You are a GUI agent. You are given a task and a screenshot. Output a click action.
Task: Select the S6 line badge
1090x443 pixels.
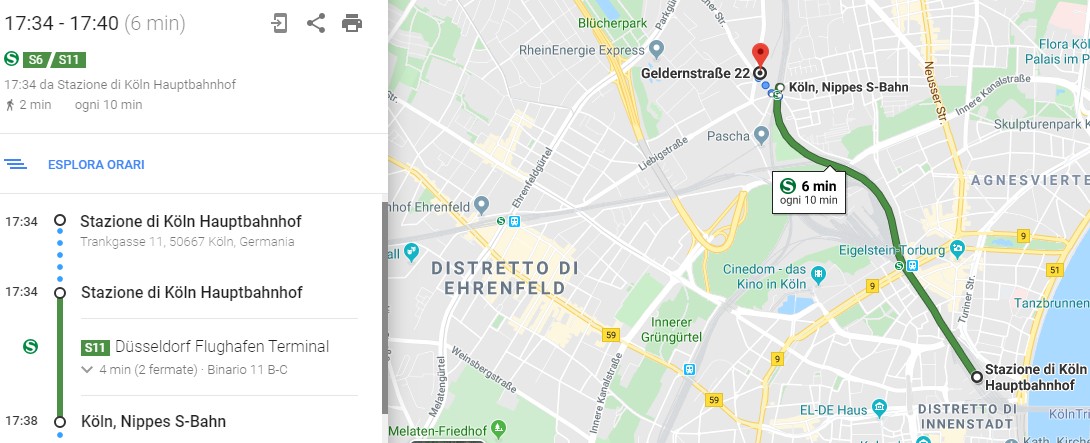click(36, 60)
